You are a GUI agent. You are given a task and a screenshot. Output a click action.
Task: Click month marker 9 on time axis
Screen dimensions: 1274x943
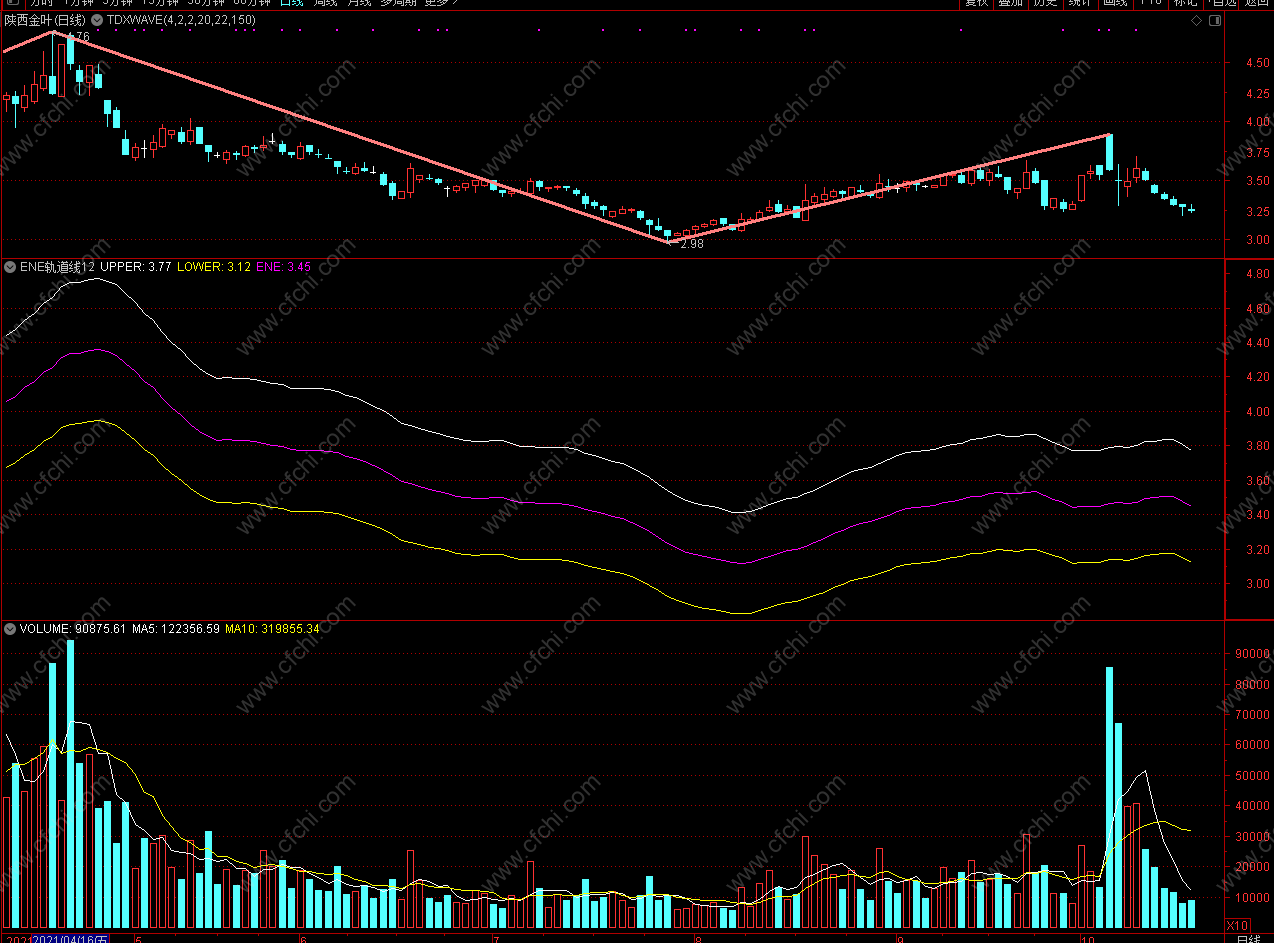point(899,939)
